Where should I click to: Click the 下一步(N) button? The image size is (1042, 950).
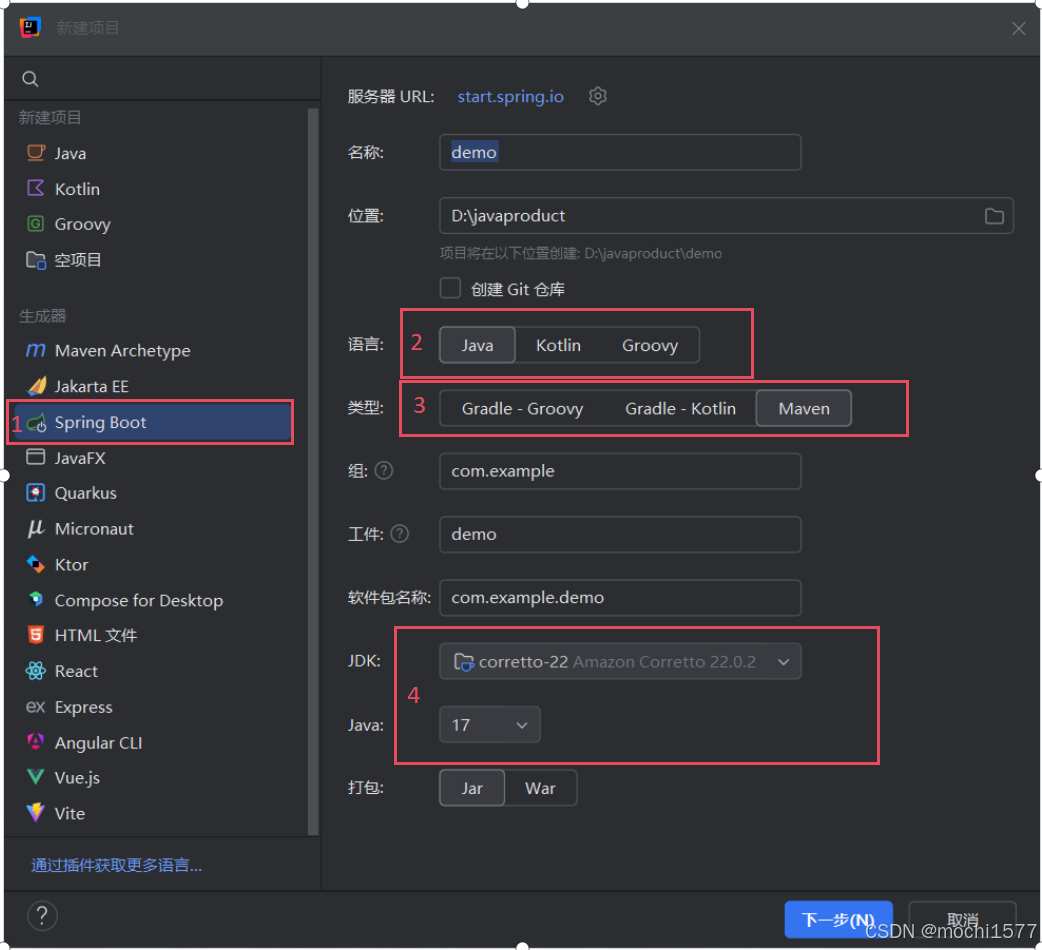pyautogui.click(x=838, y=919)
